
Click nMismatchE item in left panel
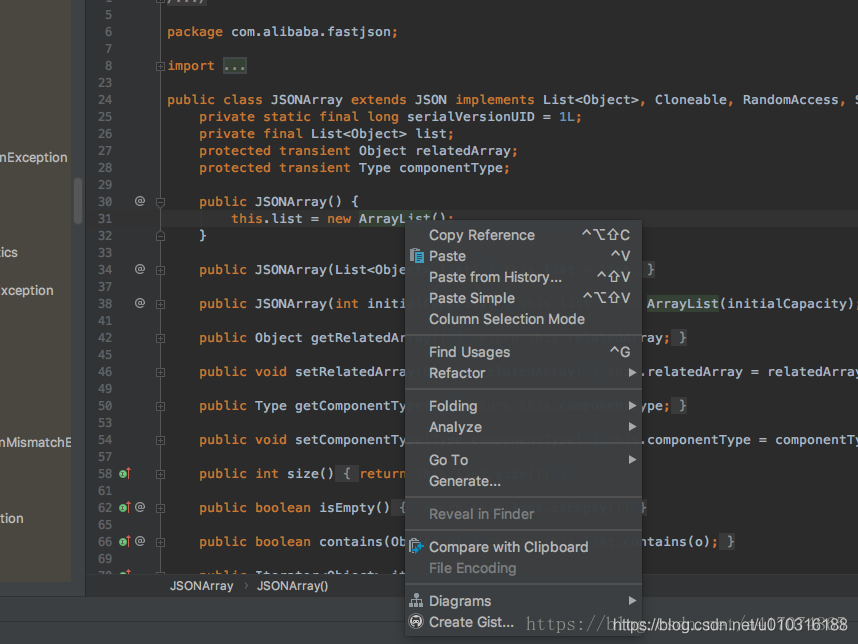tap(36, 442)
